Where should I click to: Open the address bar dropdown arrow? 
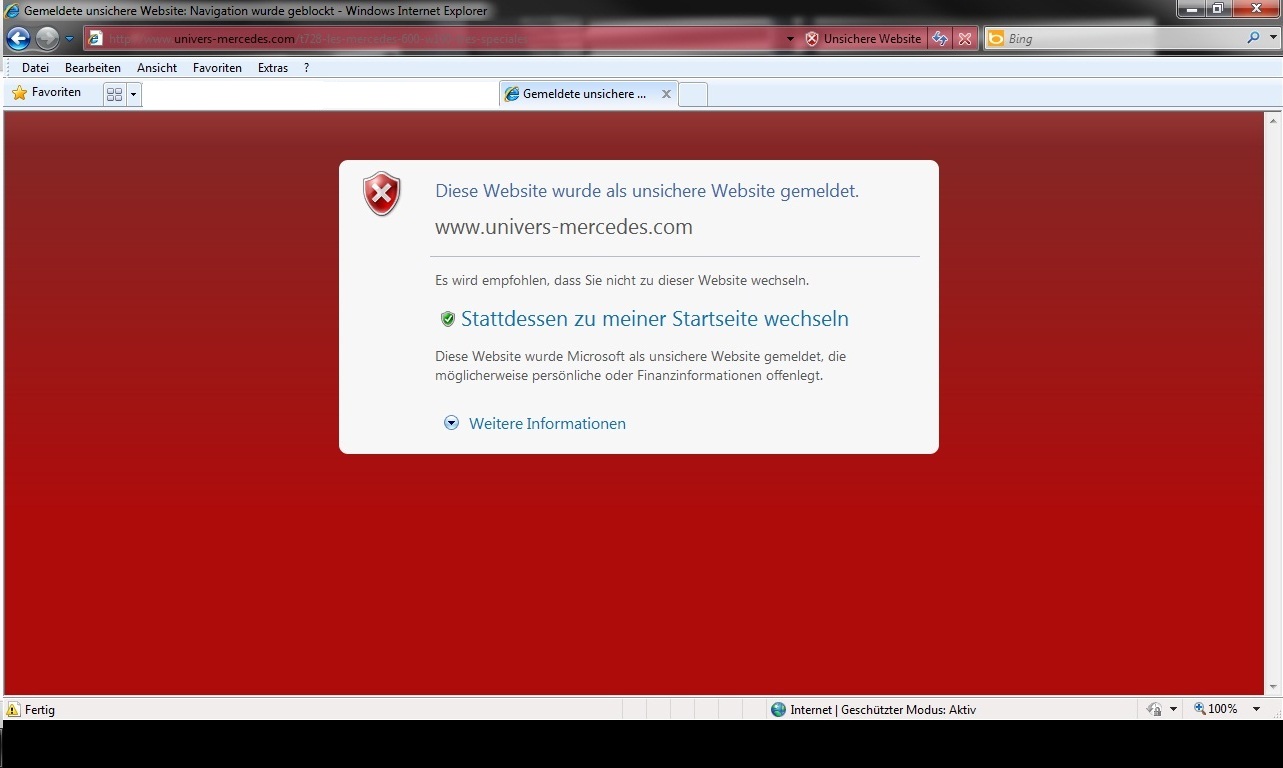(790, 39)
